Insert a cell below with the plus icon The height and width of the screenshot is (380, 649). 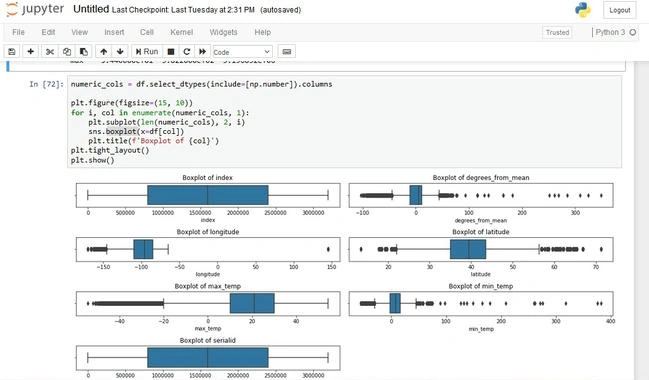click(30, 52)
